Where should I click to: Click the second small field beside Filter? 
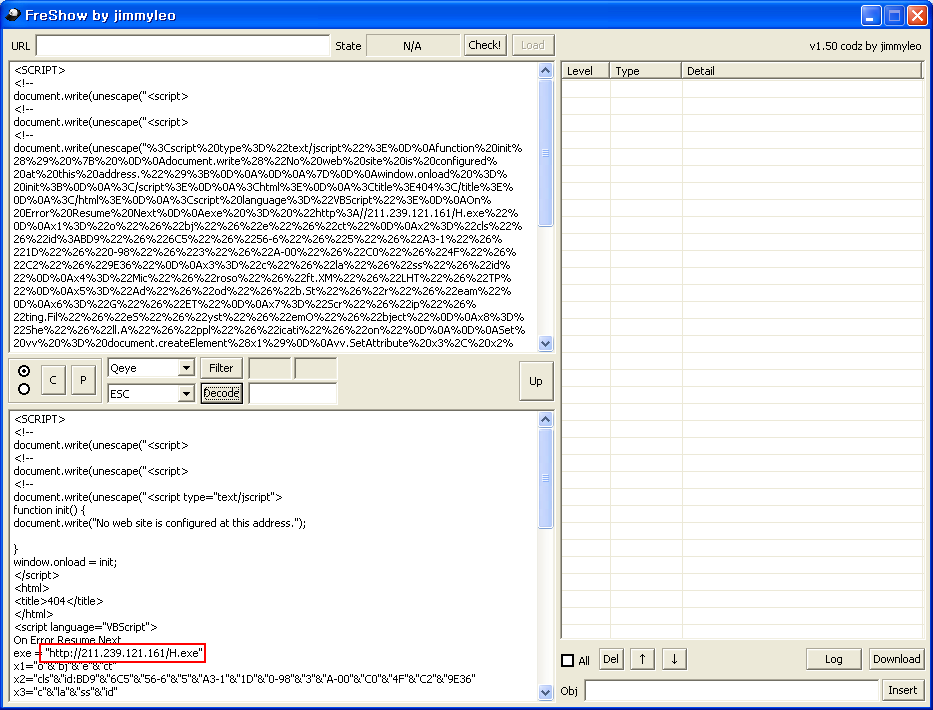(x=316, y=368)
